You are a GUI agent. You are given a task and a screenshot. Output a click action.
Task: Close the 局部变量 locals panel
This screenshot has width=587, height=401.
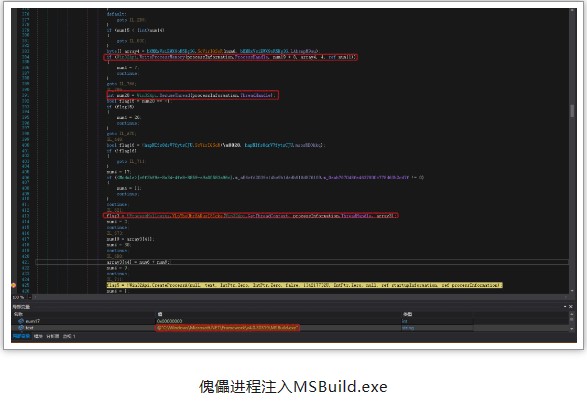(x=571, y=307)
